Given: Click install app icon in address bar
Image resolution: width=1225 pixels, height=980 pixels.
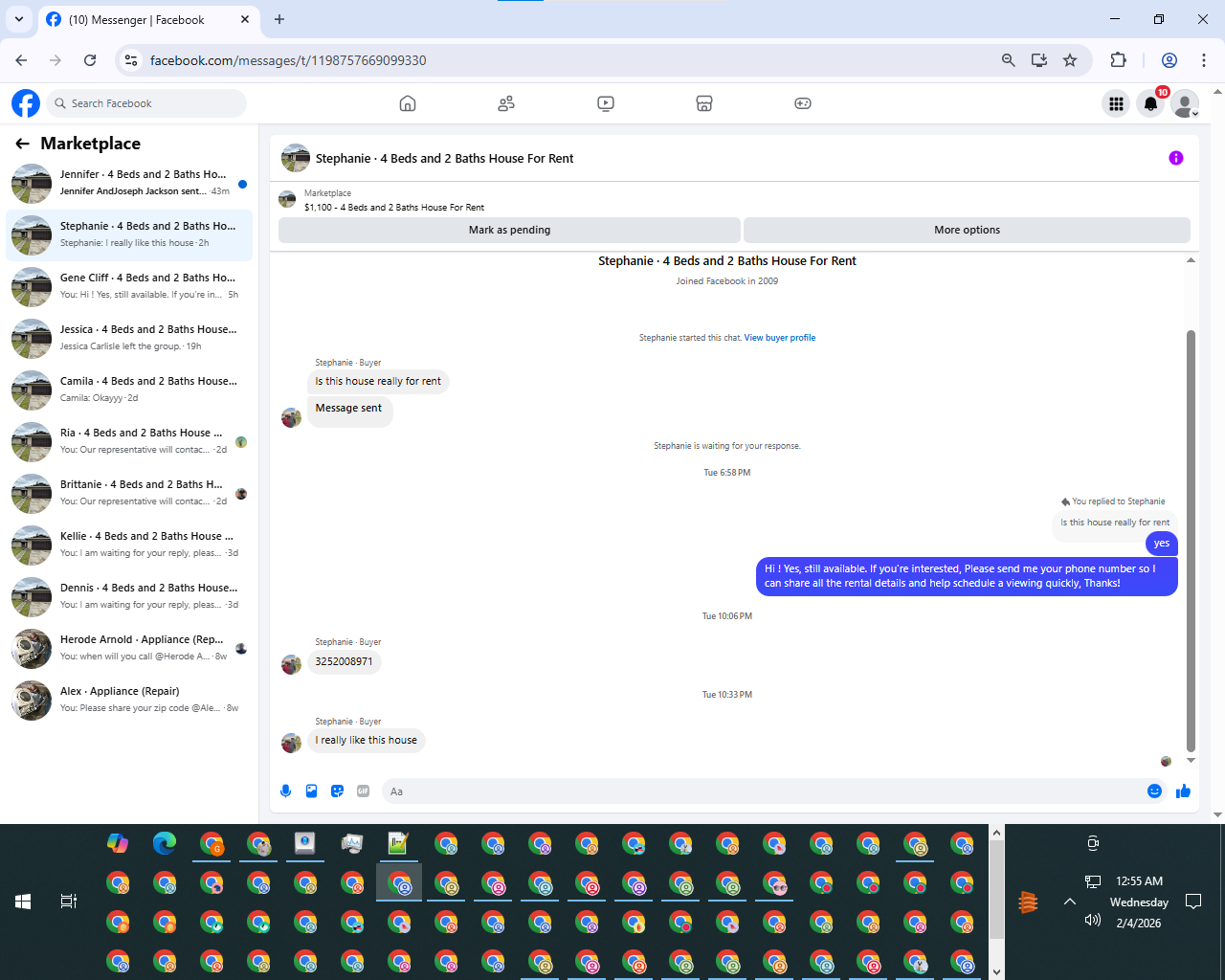Looking at the screenshot, I should pos(1038,60).
